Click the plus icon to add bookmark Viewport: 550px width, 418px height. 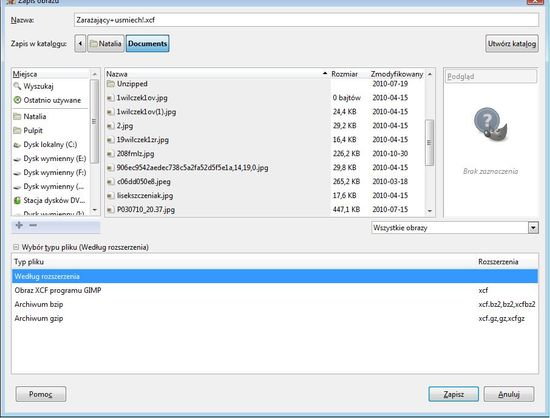coord(19,225)
